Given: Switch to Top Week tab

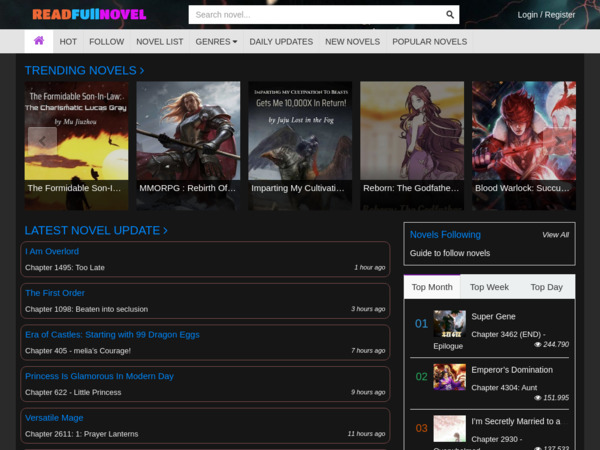Looking at the screenshot, I should point(489,287).
